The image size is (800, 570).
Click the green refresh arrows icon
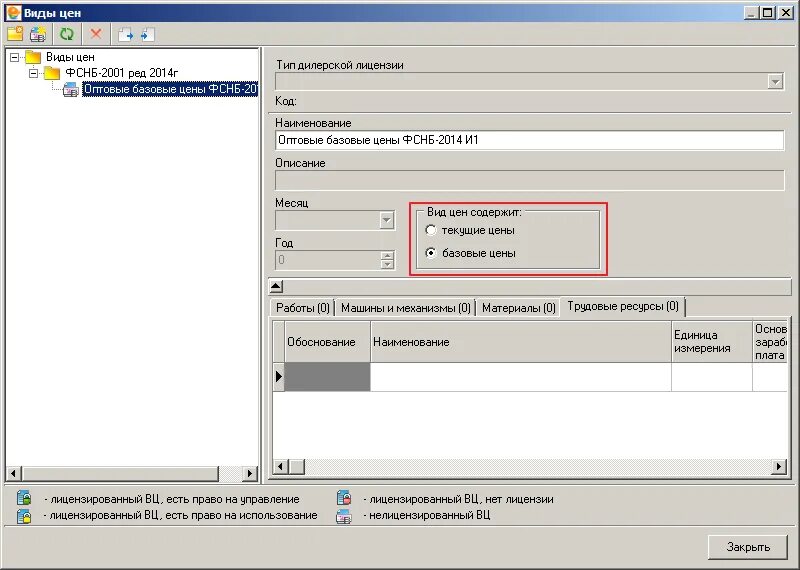coord(67,34)
